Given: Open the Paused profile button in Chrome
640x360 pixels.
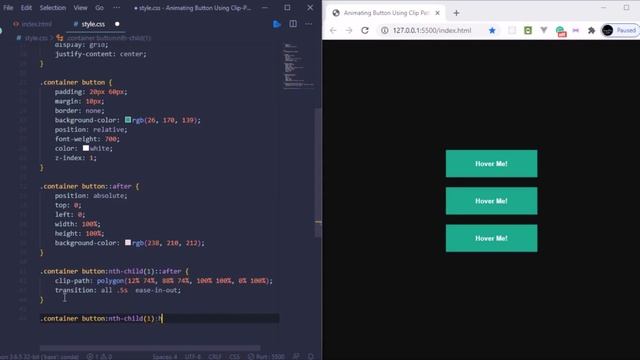Looking at the screenshot, I should click(620, 30).
